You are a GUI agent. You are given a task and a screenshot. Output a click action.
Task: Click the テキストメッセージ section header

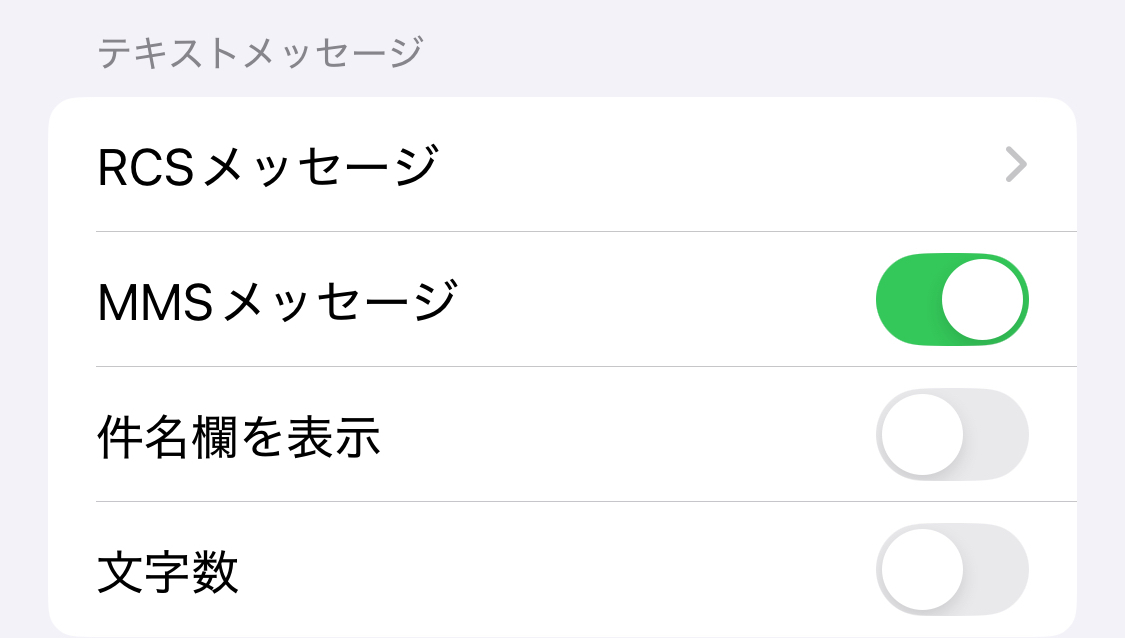coord(260,52)
